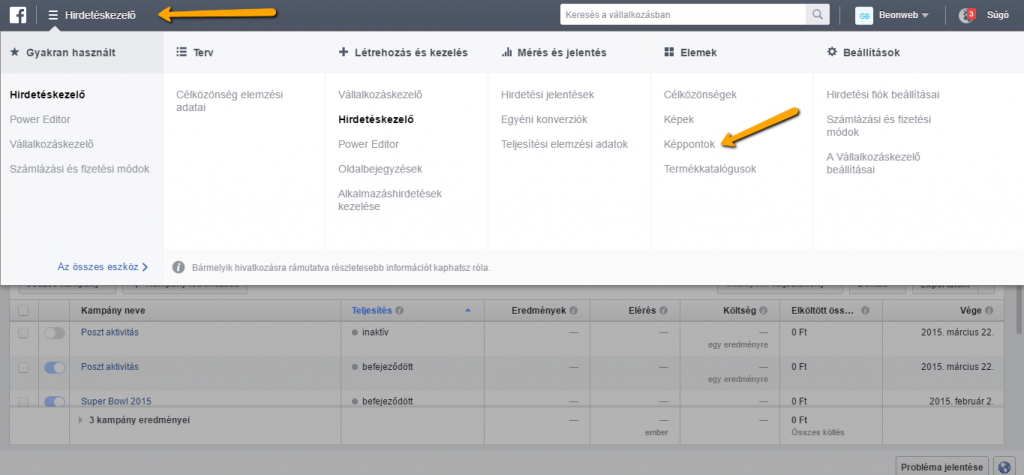Click the plus icon of Létrehozás és kezelés
The image size is (1024, 475).
[344, 52]
